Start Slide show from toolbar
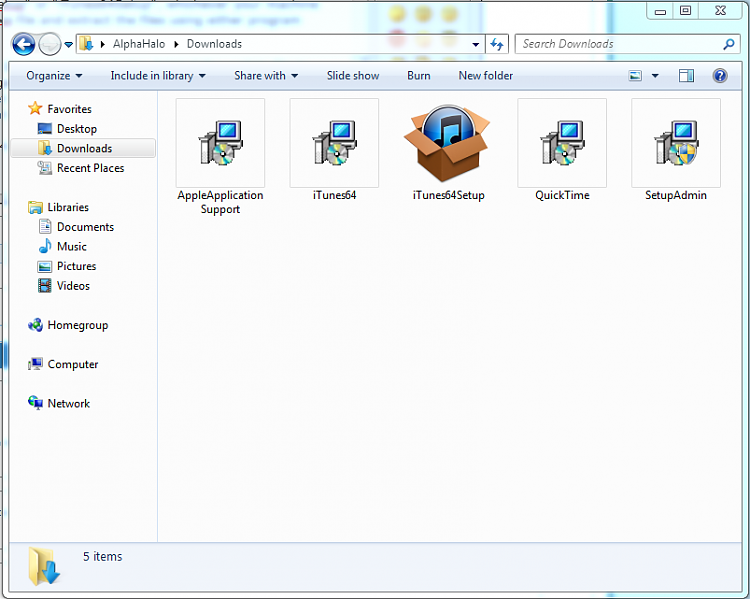 point(353,76)
